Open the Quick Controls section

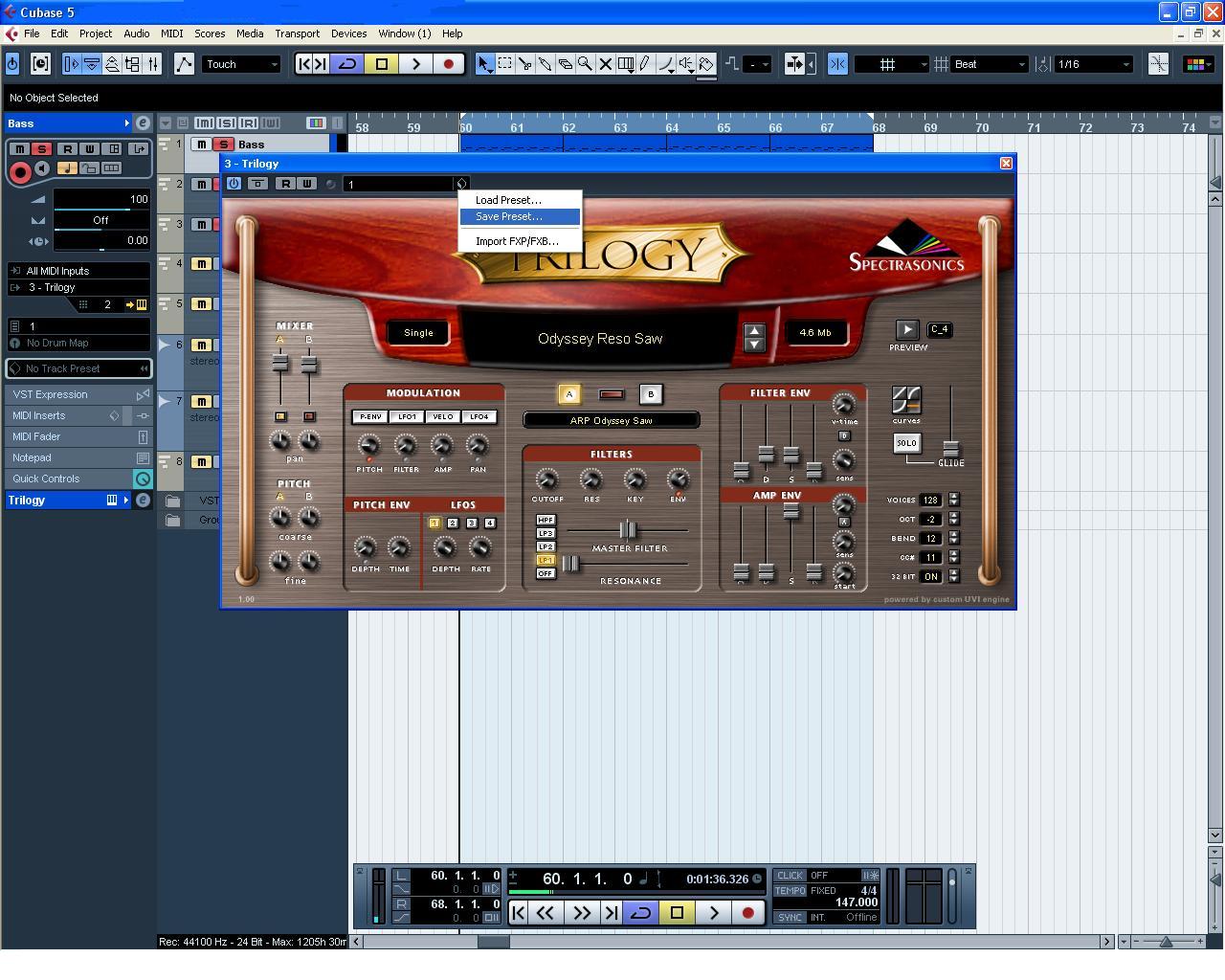point(78,479)
